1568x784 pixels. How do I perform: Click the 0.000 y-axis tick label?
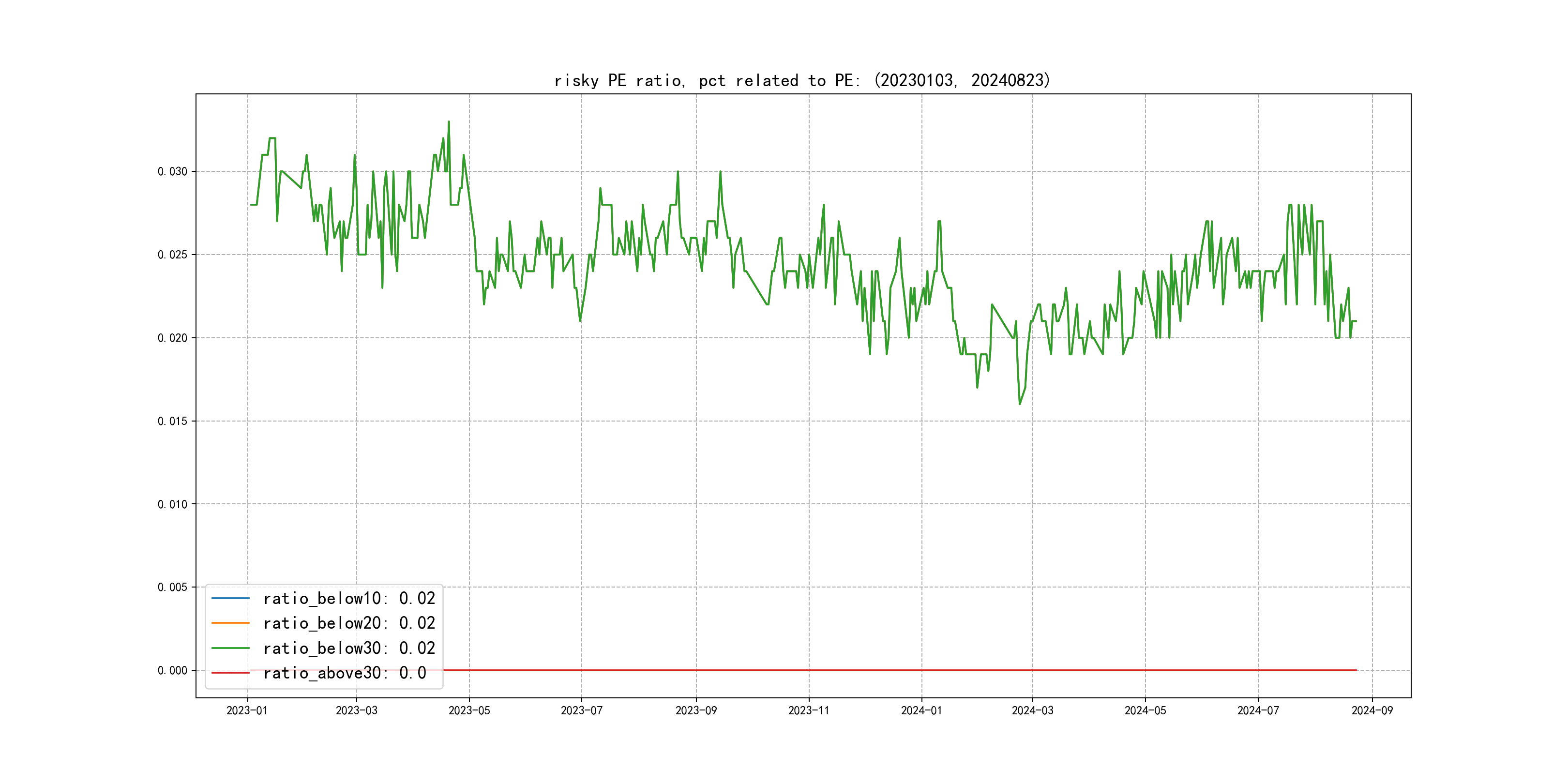[172, 670]
